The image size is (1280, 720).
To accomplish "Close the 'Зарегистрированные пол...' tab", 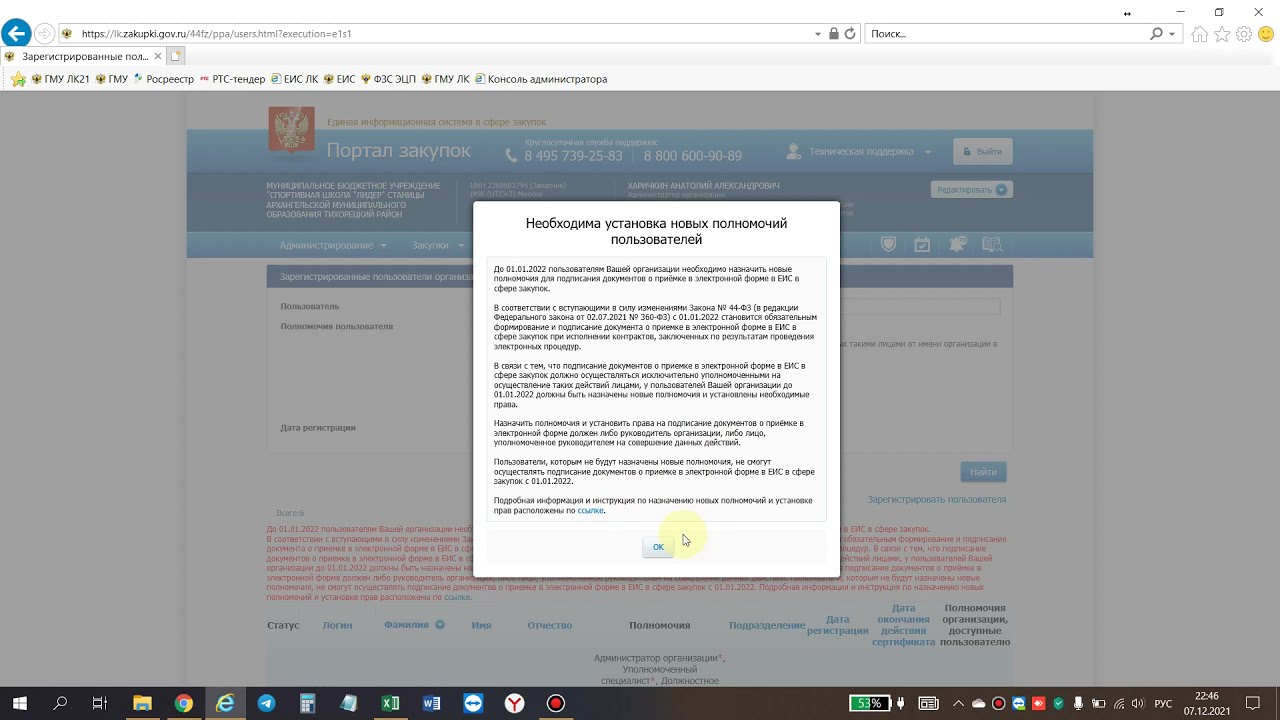I will click(158, 56).
